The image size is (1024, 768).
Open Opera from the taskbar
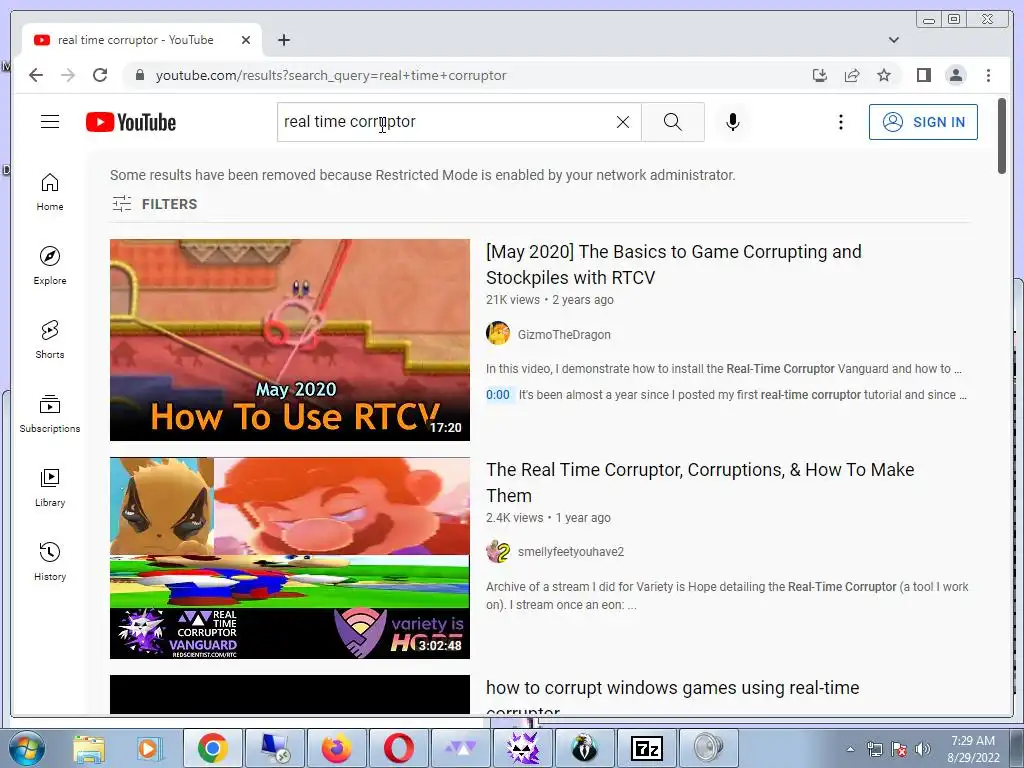click(398, 748)
